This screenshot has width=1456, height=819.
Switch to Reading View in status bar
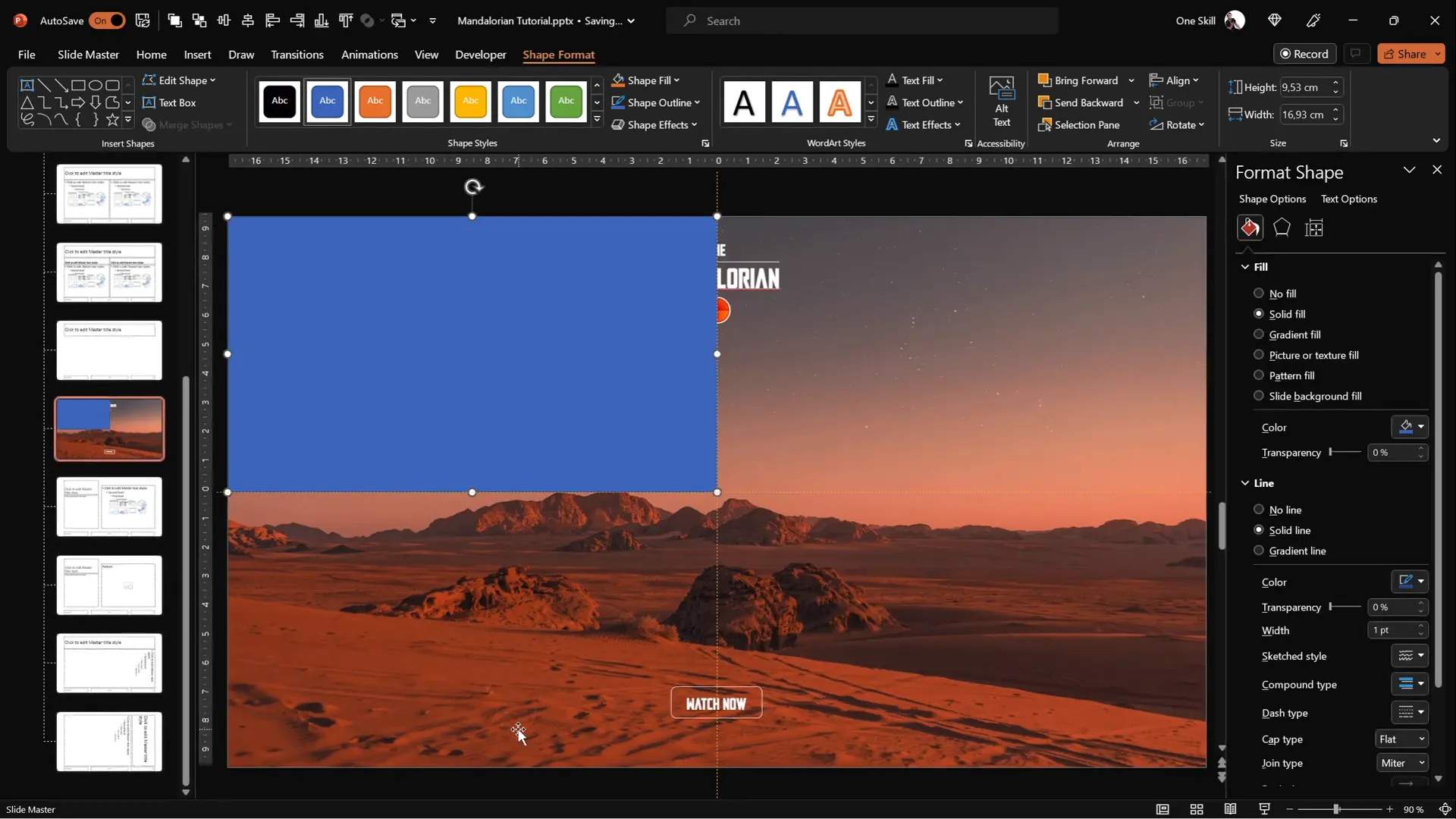(1230, 809)
